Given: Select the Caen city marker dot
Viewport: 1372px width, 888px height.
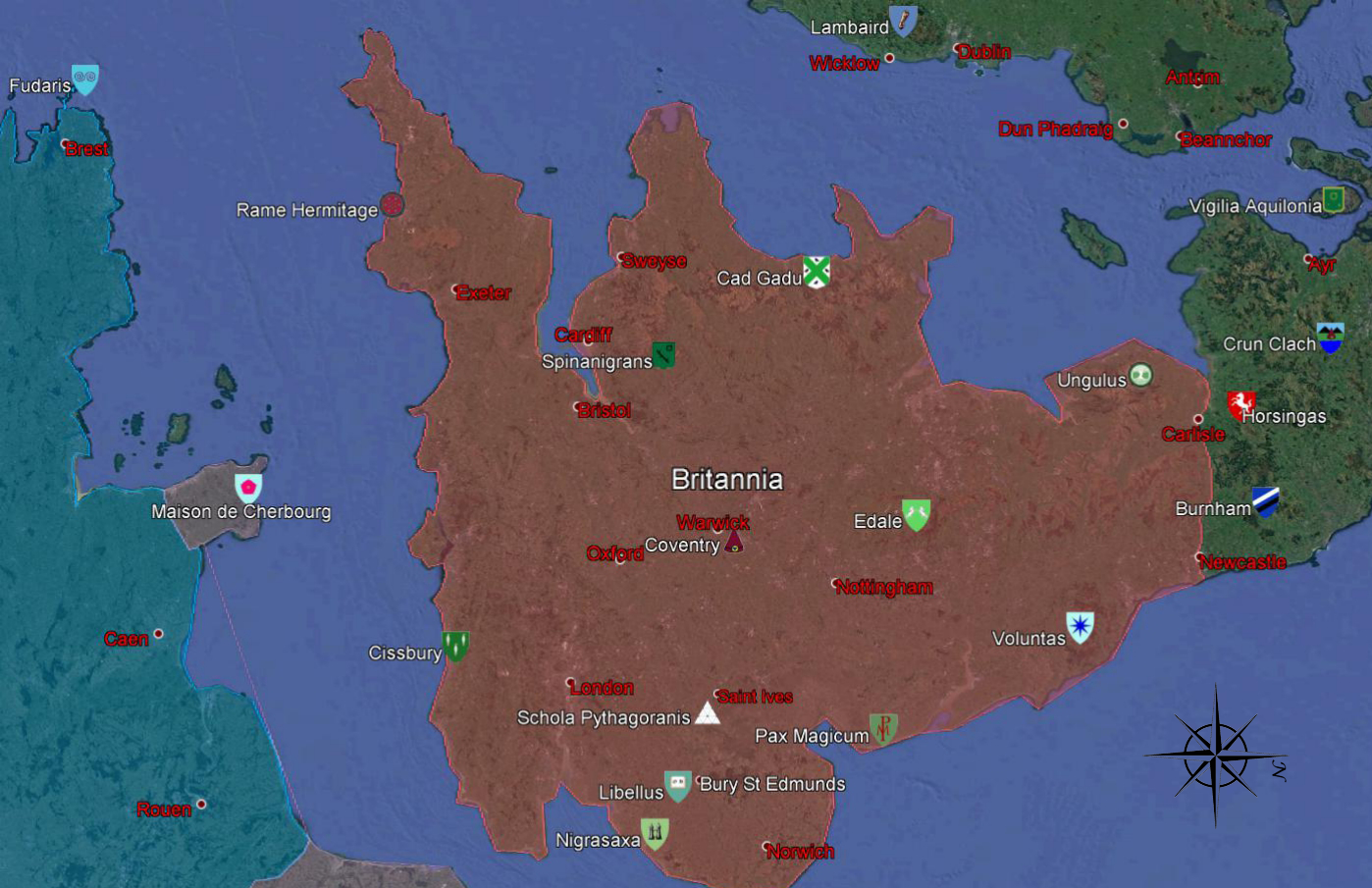Looking at the screenshot, I should 159,634.
